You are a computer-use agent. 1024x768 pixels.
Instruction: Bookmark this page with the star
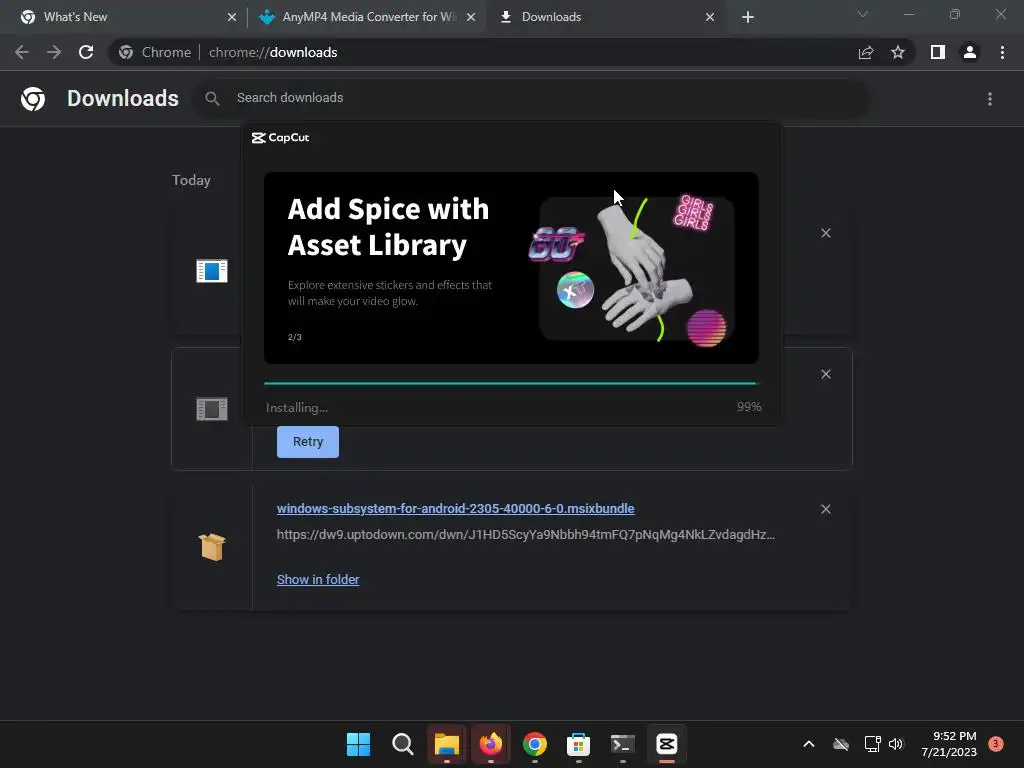[898, 52]
